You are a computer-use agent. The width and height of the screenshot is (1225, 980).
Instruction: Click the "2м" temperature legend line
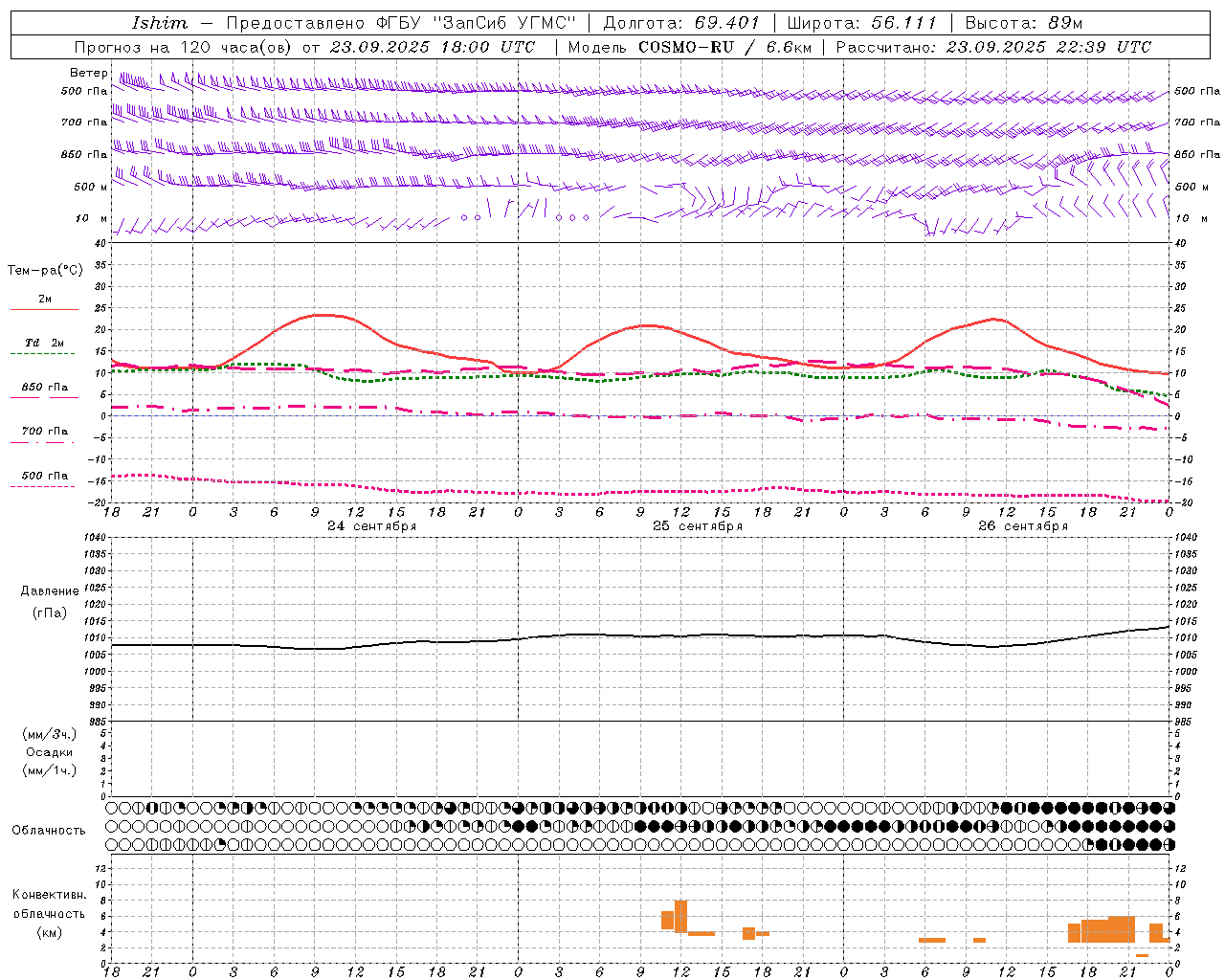click(44, 309)
